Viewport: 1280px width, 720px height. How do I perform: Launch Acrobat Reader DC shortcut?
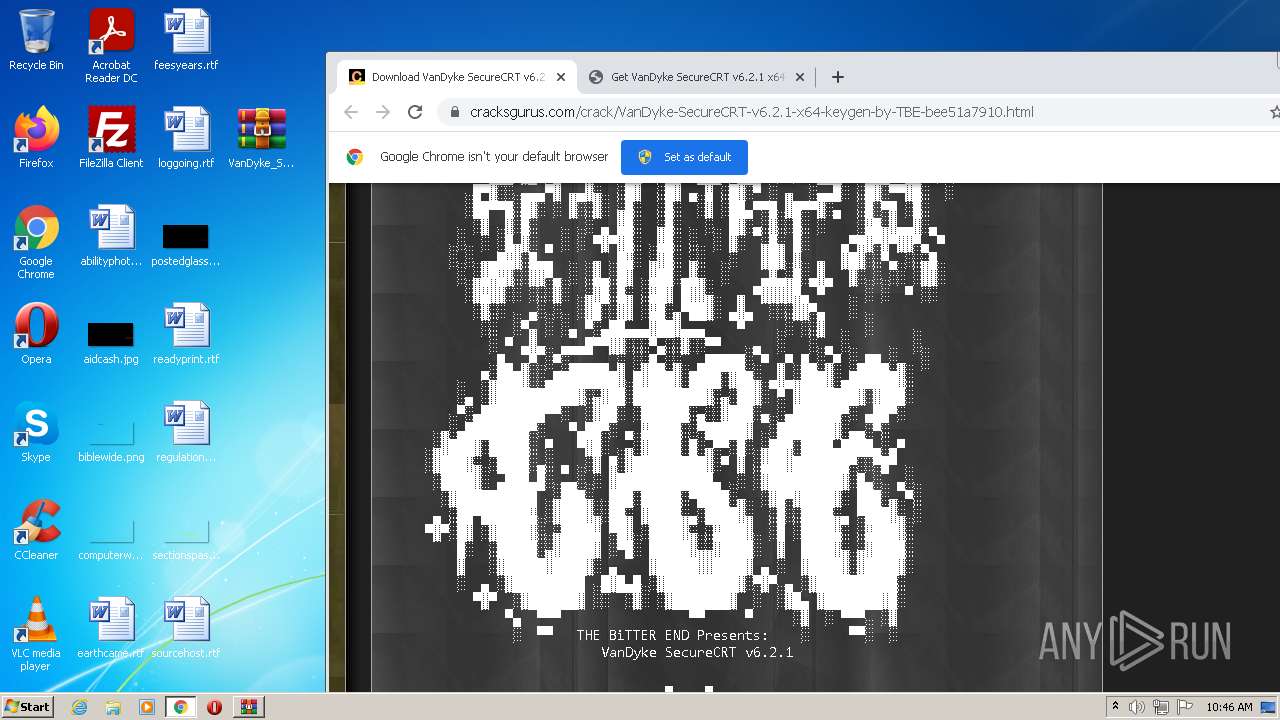tap(111, 46)
